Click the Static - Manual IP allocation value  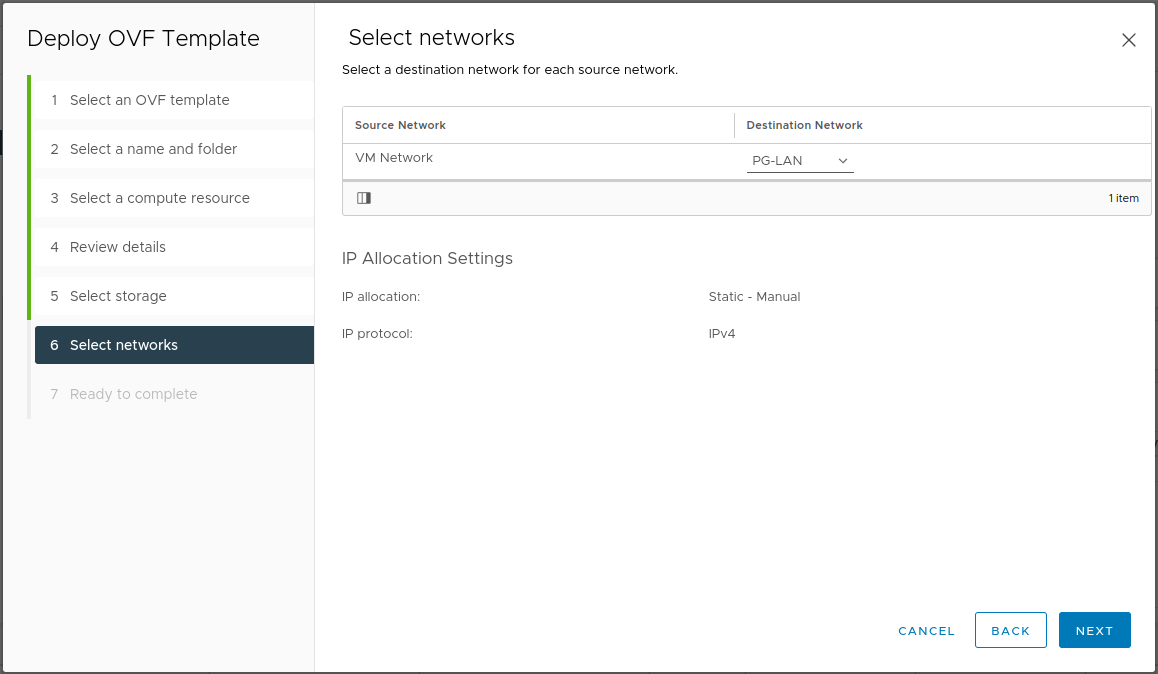pyautogui.click(x=754, y=297)
